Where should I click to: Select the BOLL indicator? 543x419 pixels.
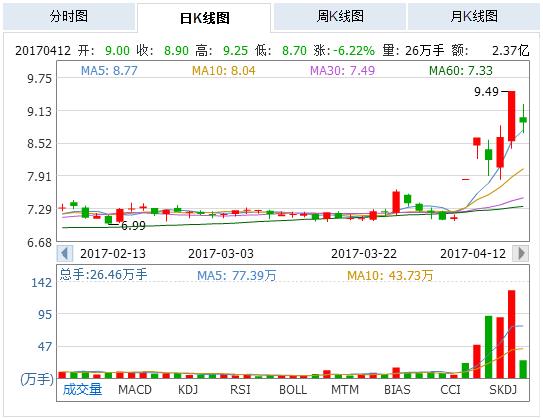(293, 390)
